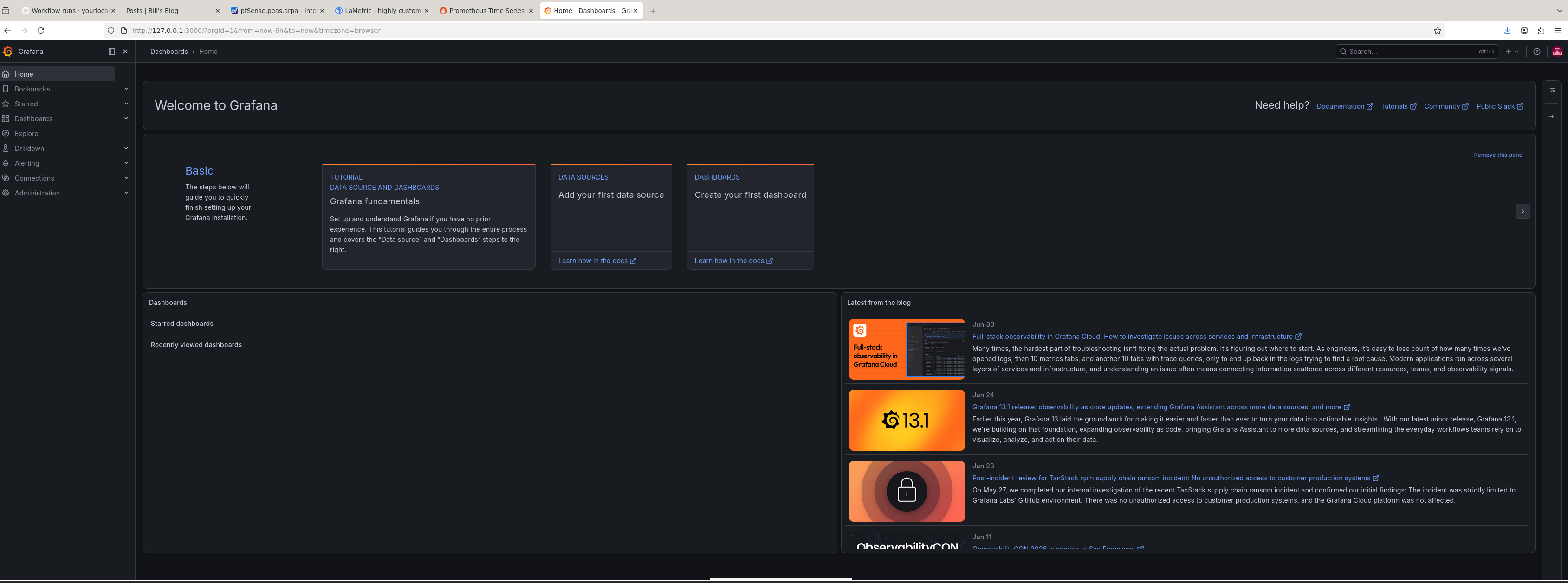
Task: Switch to the Prometheus Time Series tab
Action: [x=486, y=11]
